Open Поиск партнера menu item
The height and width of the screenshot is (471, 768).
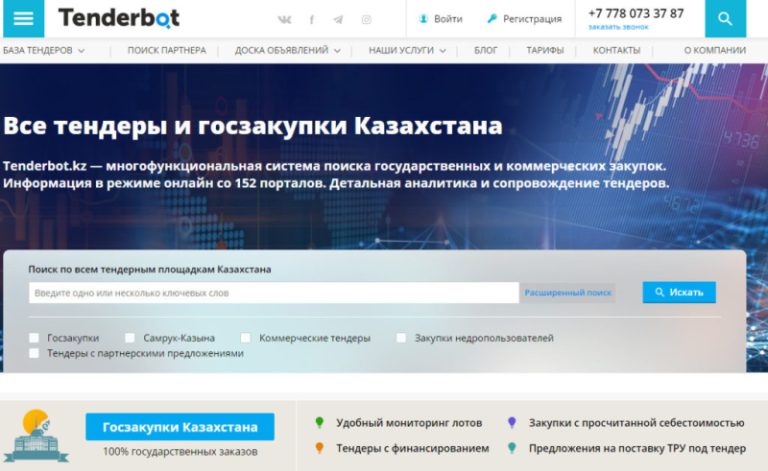click(167, 50)
